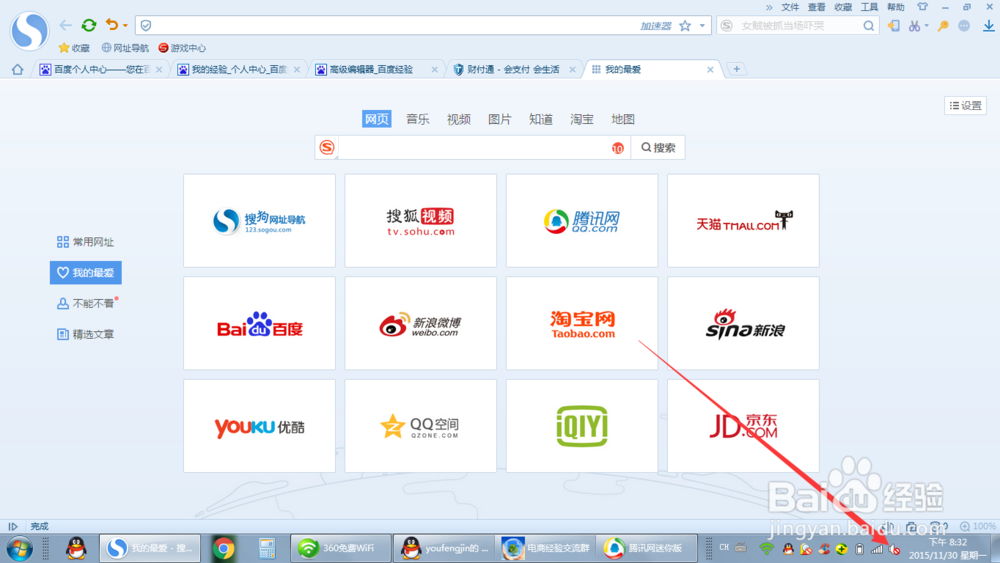
Task: Open the 文件 menu
Action: tap(790, 7)
